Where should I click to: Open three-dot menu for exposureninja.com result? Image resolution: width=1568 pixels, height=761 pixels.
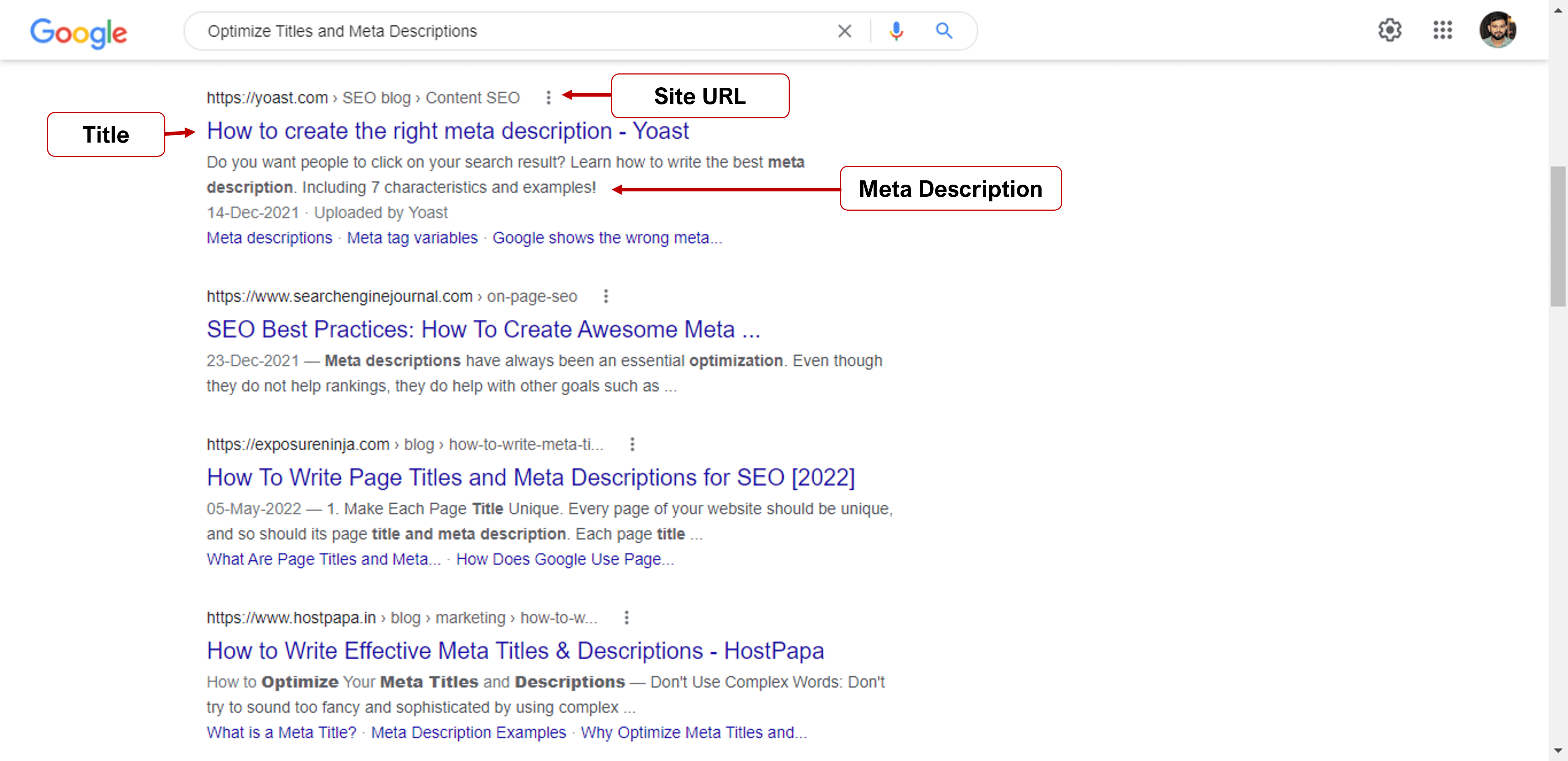(633, 444)
